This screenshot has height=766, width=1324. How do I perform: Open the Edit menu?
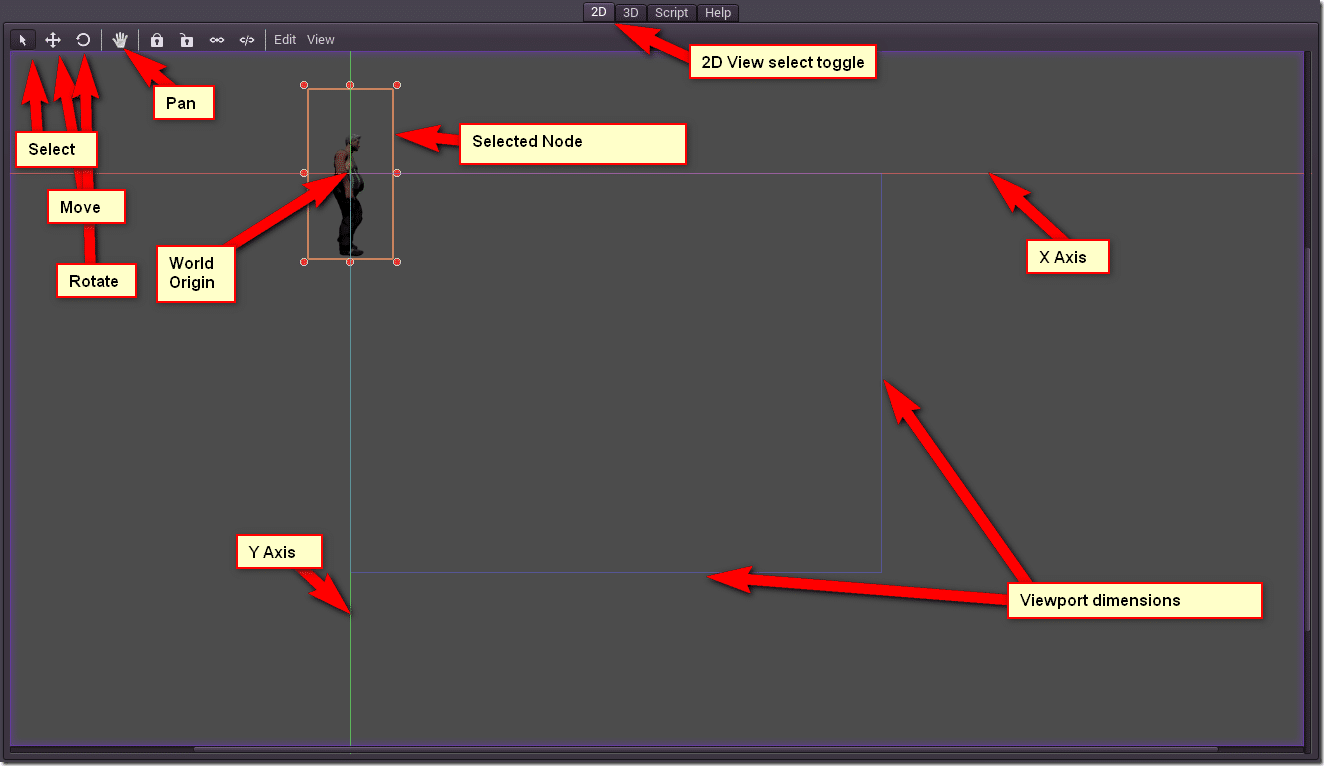(x=284, y=39)
